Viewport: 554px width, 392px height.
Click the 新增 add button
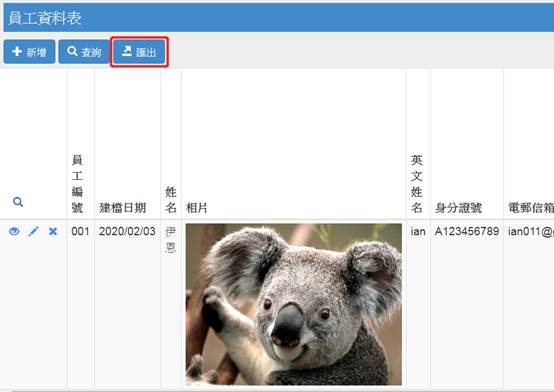pos(30,52)
